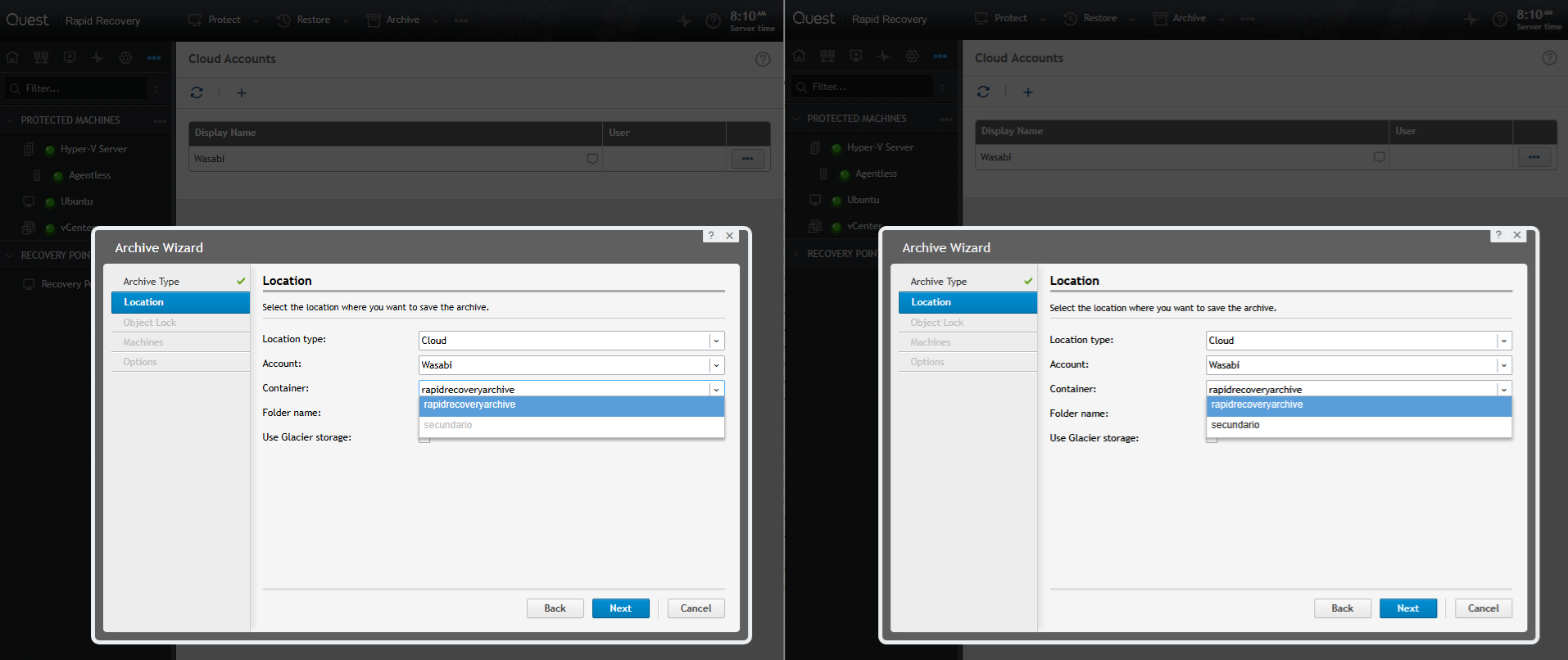Viewport: 1568px width, 660px height.
Task: Click the top bar help circle in right window
Action: tap(1499, 19)
